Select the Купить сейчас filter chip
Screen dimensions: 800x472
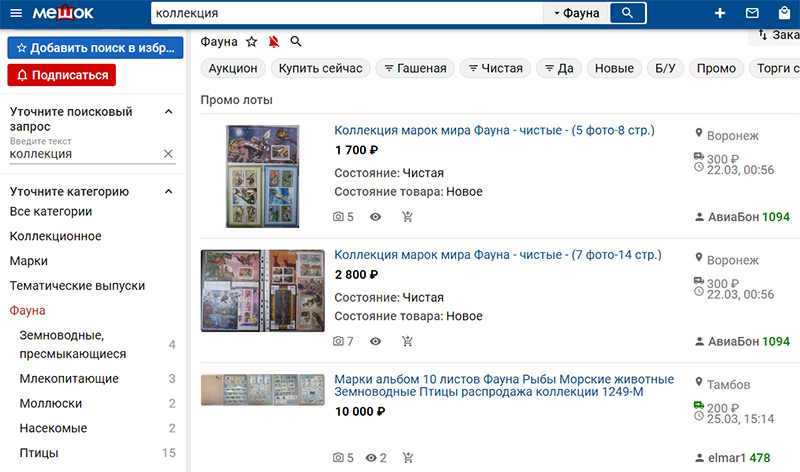320,68
